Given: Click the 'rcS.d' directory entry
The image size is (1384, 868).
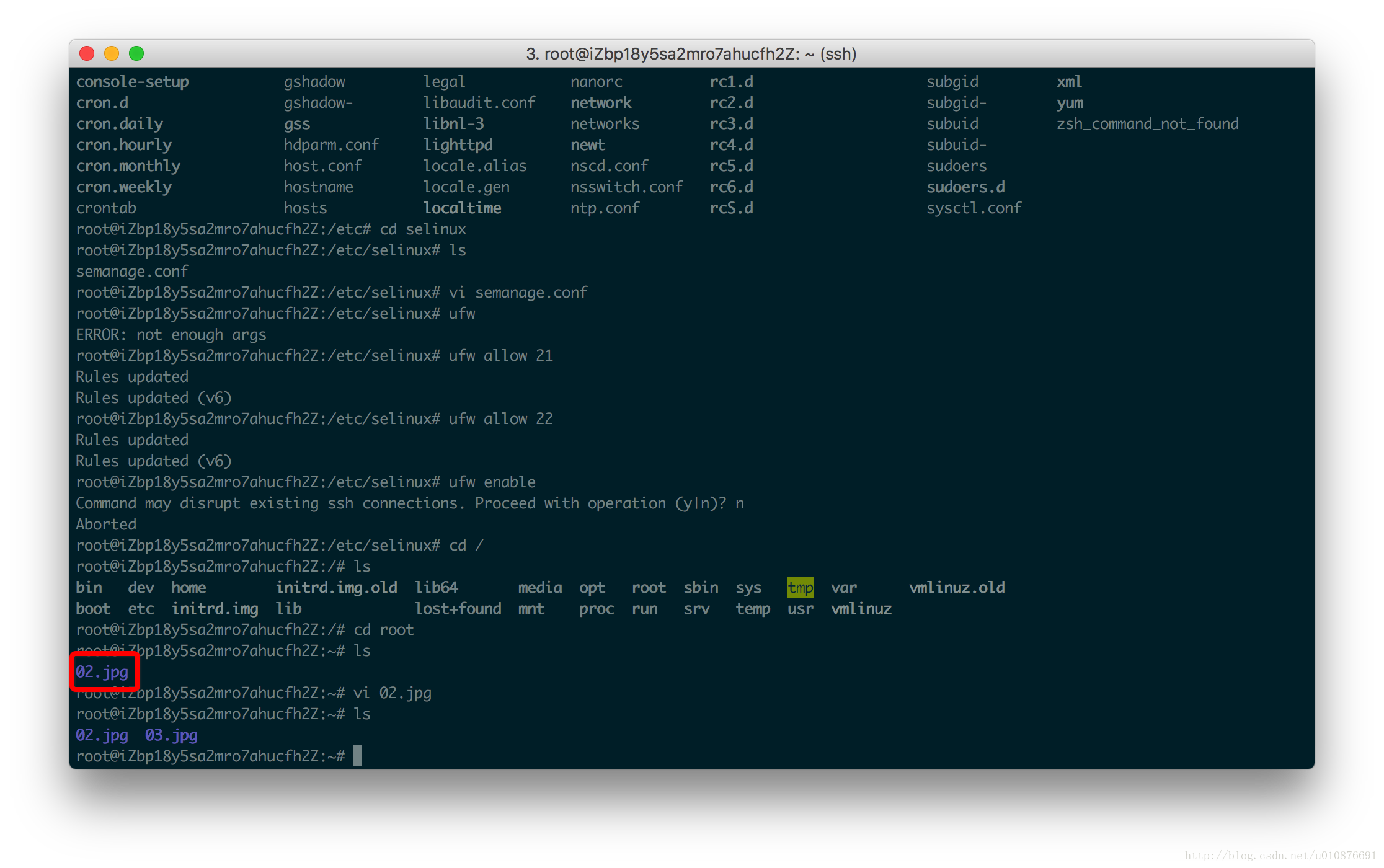Looking at the screenshot, I should tap(732, 208).
